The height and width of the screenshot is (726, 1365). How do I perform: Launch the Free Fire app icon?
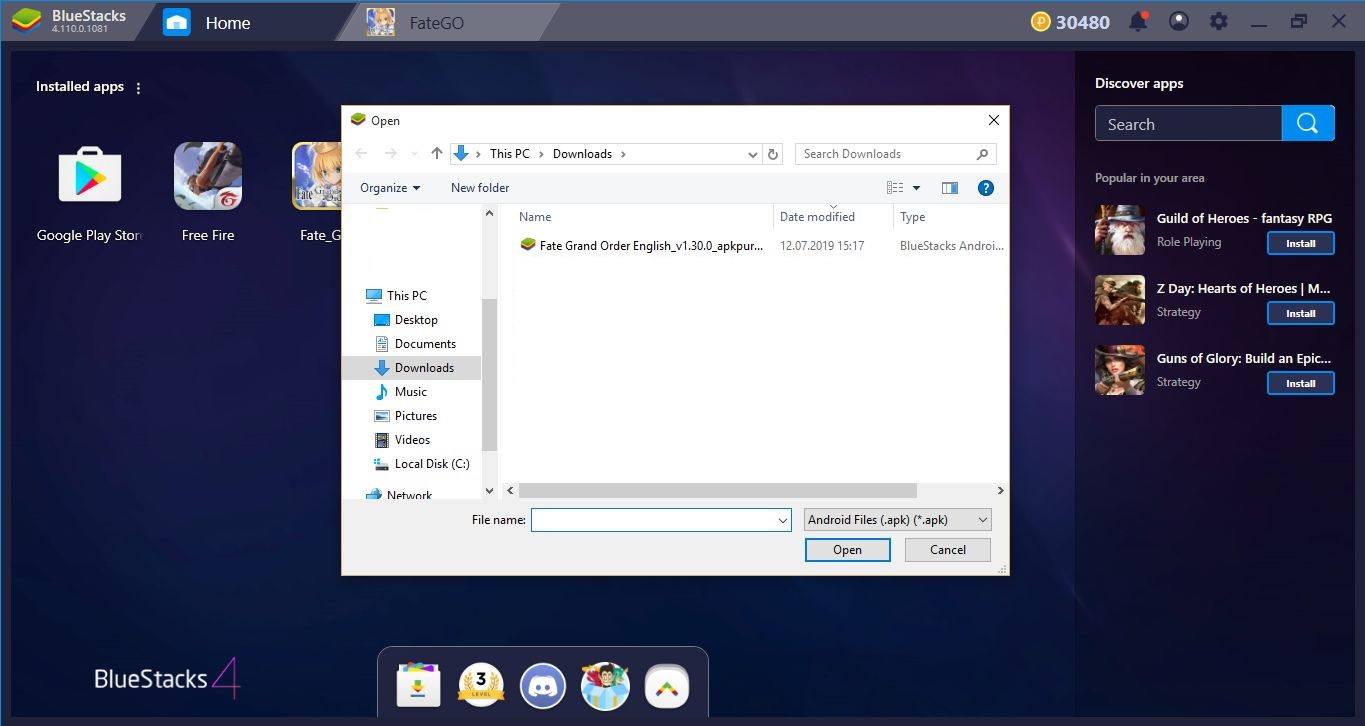point(208,177)
